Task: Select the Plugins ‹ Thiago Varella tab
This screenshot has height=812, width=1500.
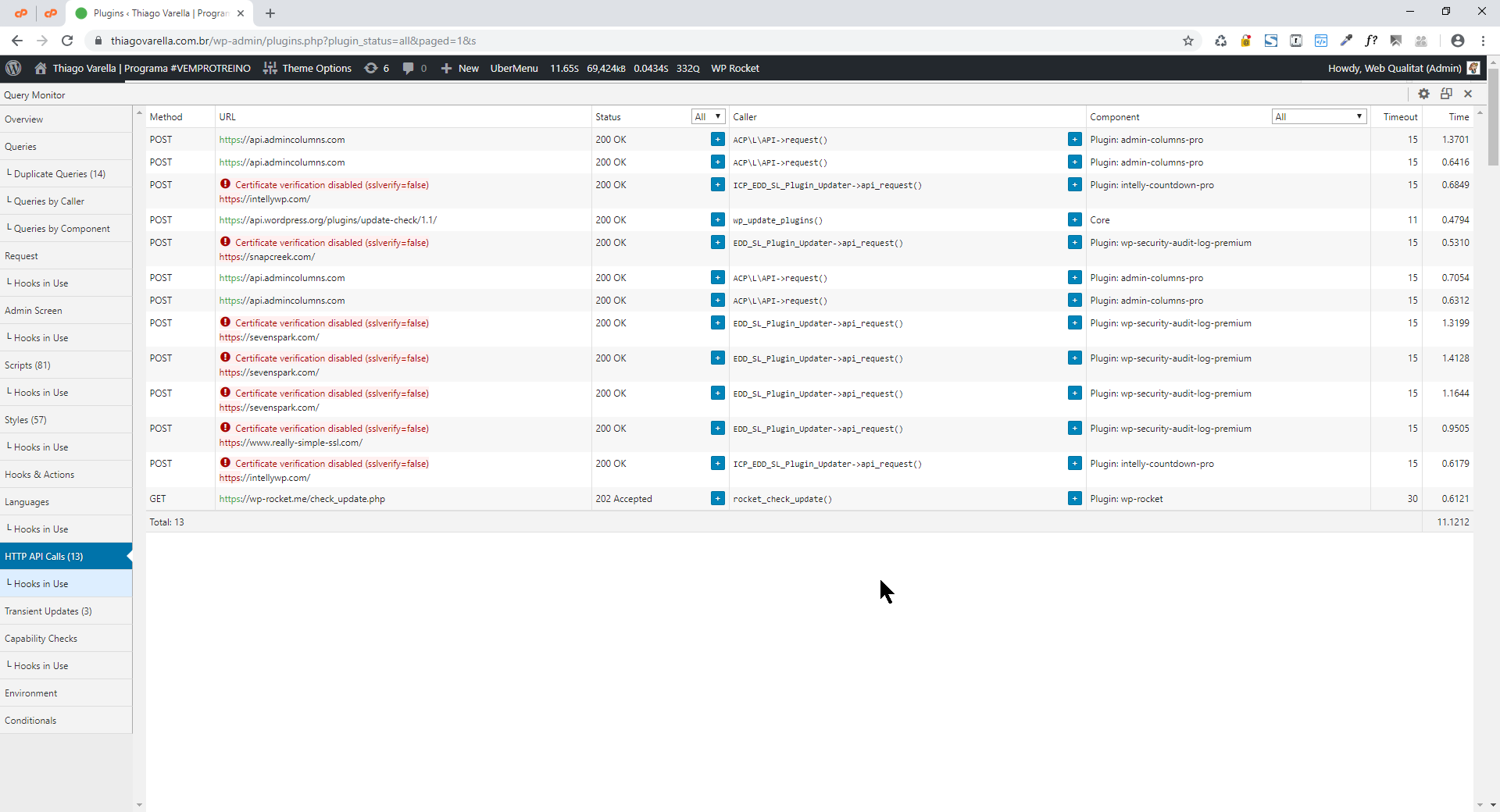Action: (160, 13)
